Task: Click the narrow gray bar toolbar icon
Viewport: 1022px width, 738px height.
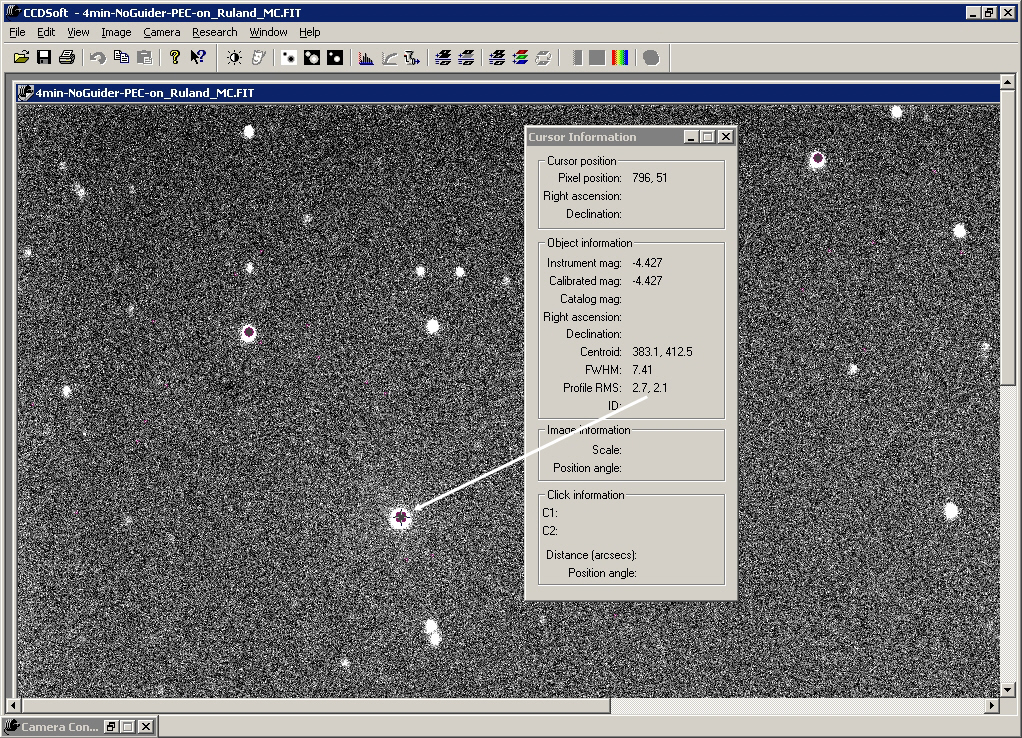Action: pos(576,57)
